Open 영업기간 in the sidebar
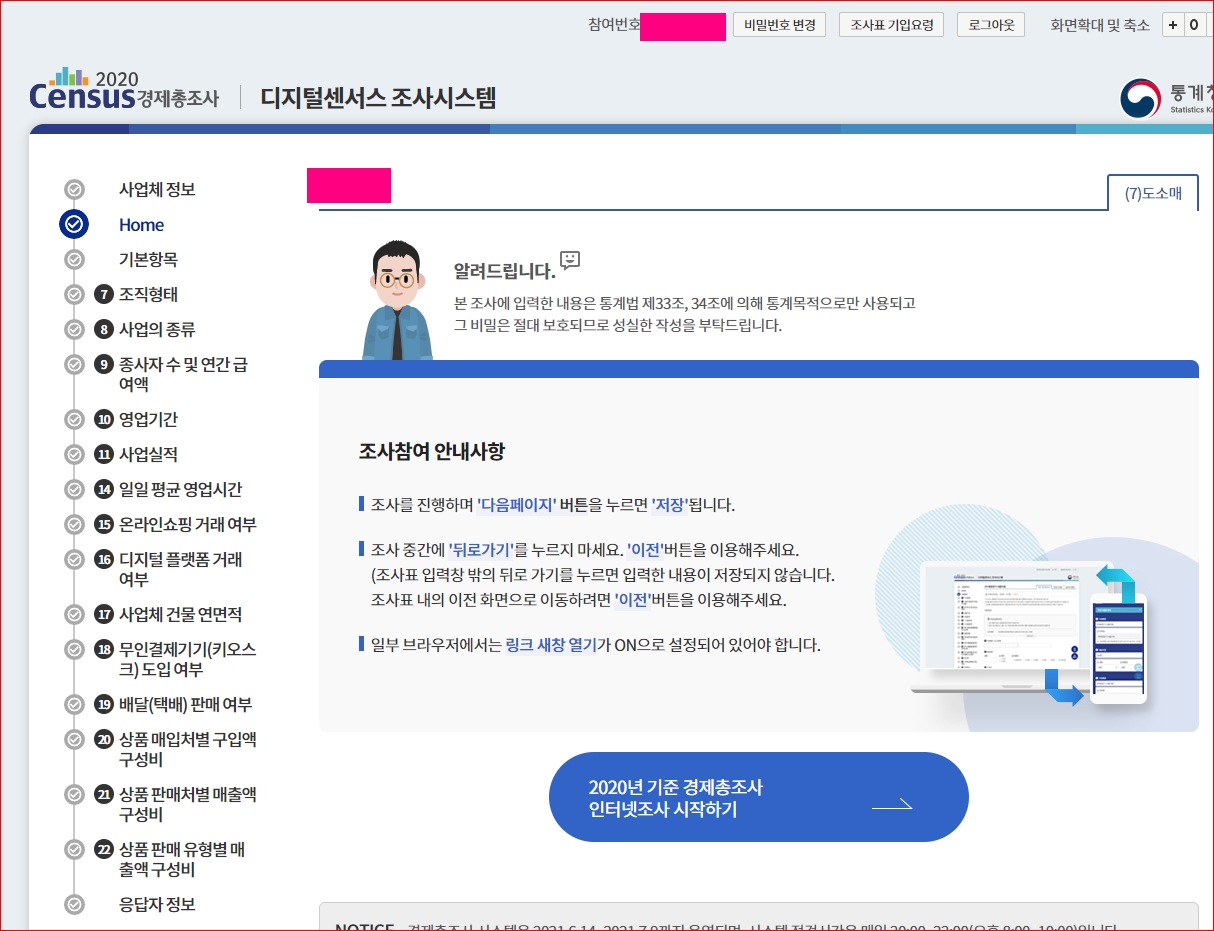Screen dimensions: 1214x931 point(148,420)
